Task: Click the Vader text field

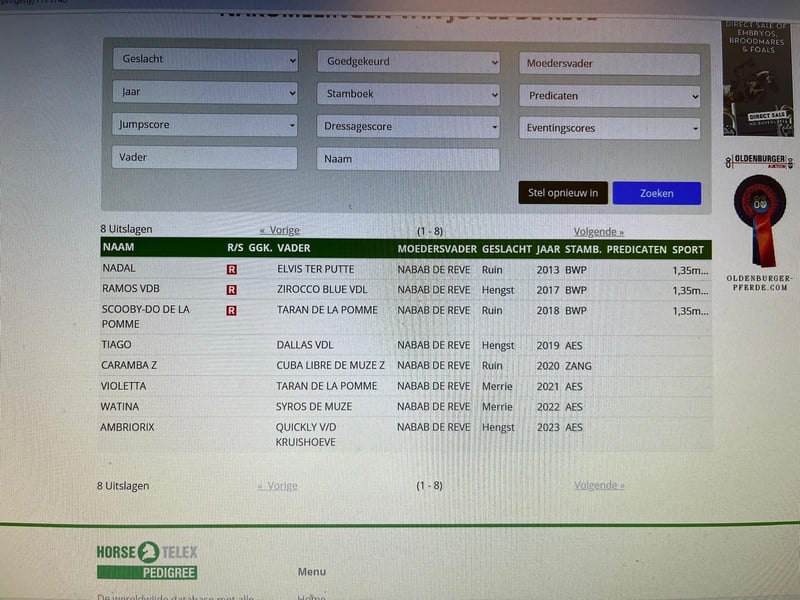Action: click(205, 158)
